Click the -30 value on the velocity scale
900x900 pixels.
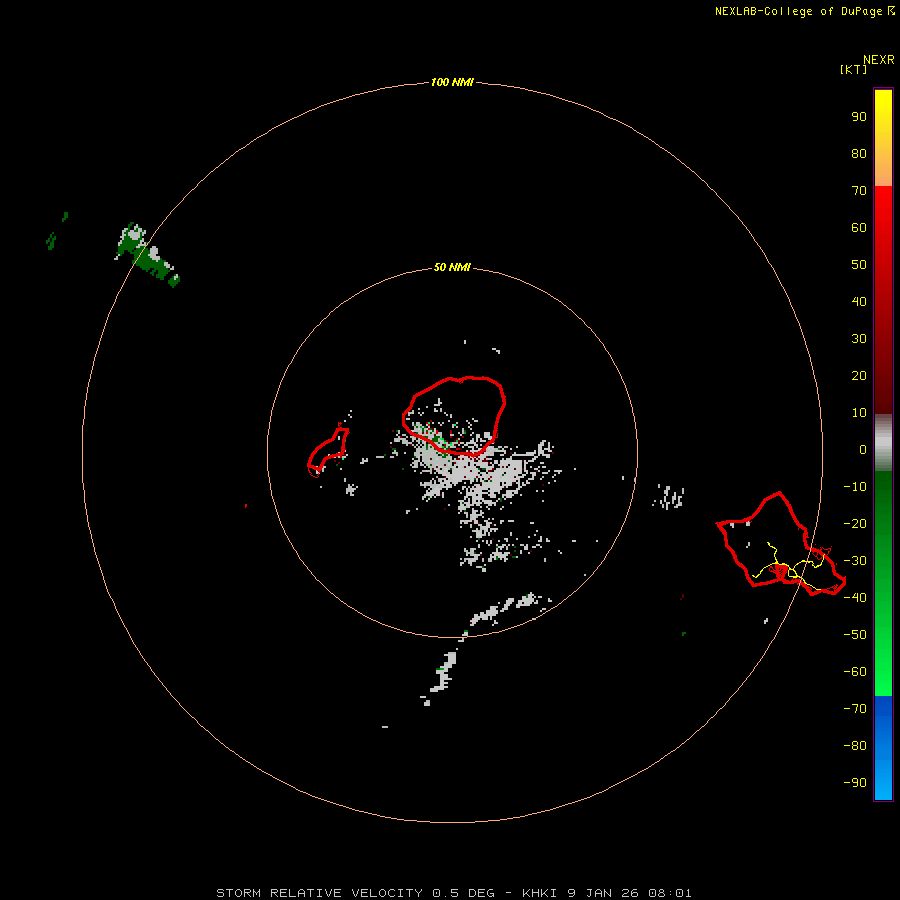pos(855,561)
